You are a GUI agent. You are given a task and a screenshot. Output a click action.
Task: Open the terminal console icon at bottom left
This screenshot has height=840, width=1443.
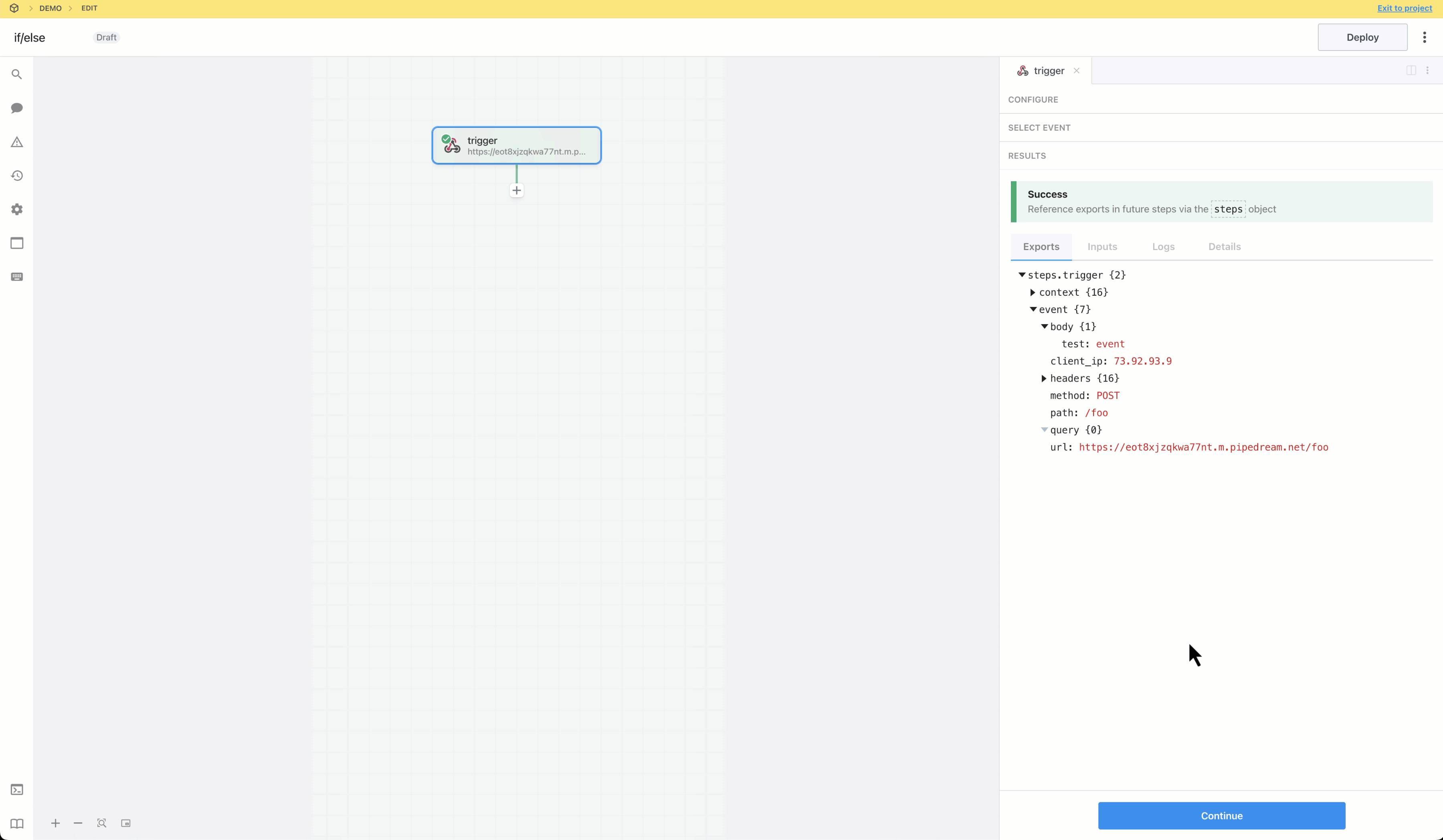16,790
